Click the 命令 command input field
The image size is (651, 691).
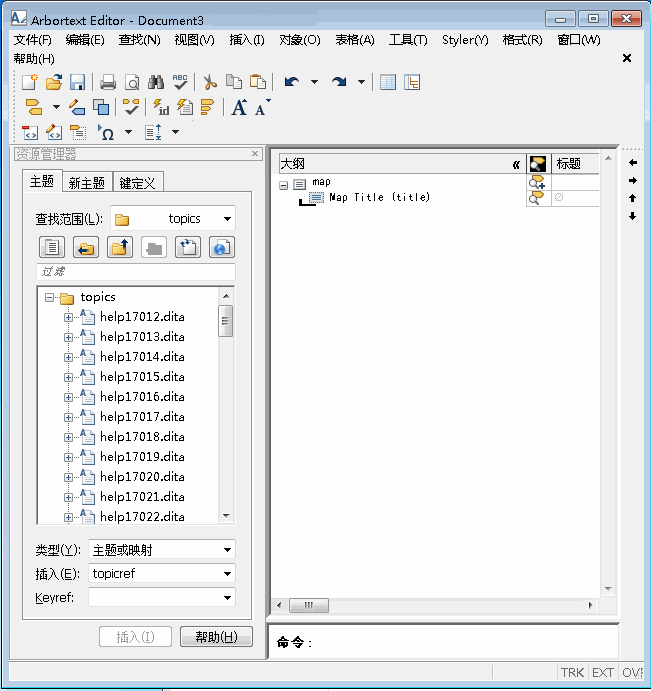point(443,642)
